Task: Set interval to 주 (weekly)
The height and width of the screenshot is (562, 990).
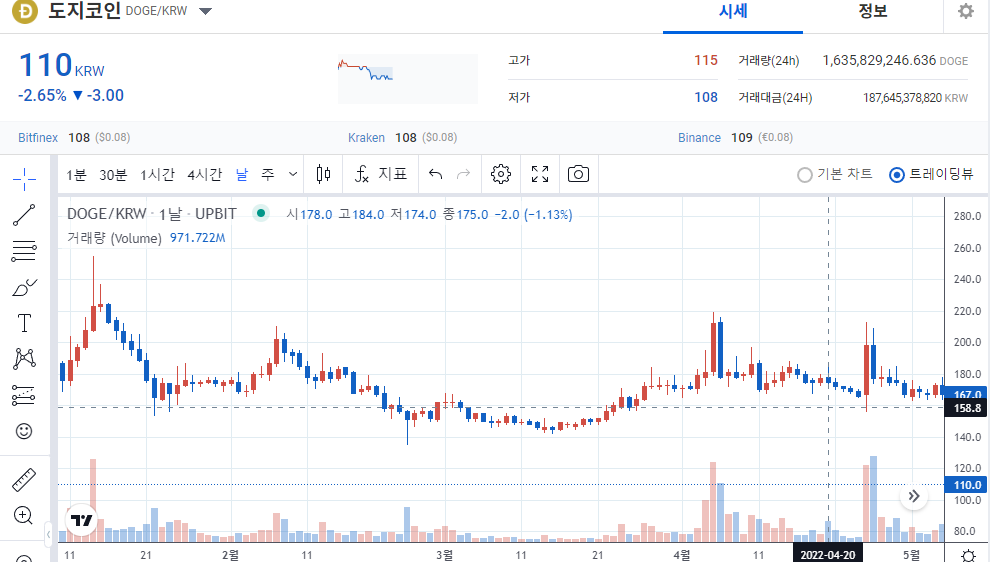Action: (x=268, y=174)
